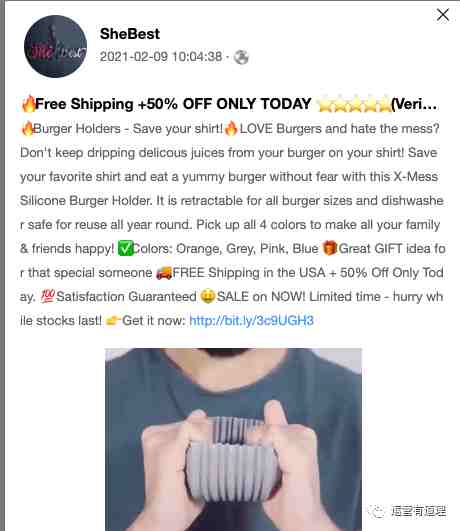
Task: Click the money-face emoji before SALE
Action: [208, 296]
